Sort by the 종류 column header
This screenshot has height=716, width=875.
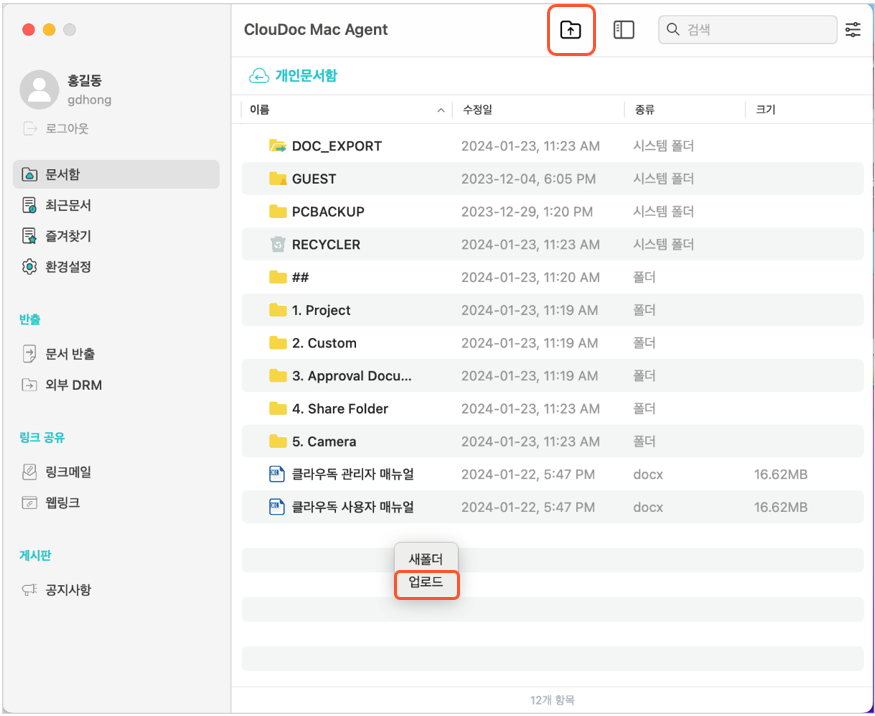[x=645, y=110]
